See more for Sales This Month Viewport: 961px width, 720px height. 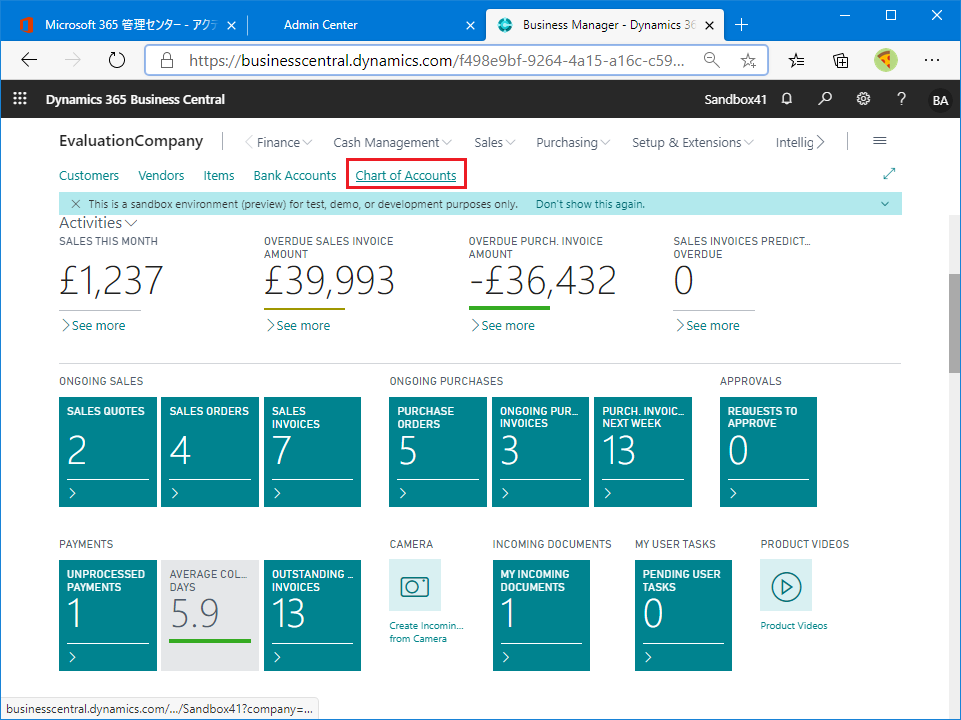pos(93,325)
